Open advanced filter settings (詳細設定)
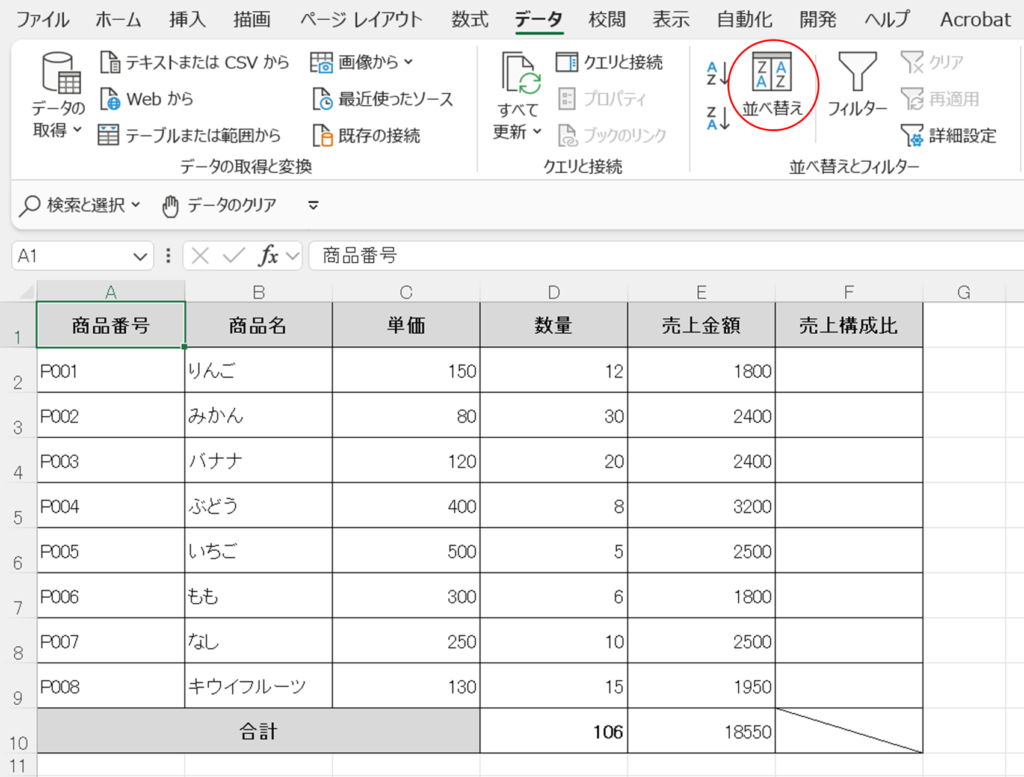Viewport: 1024px width, 777px height. pos(948,135)
